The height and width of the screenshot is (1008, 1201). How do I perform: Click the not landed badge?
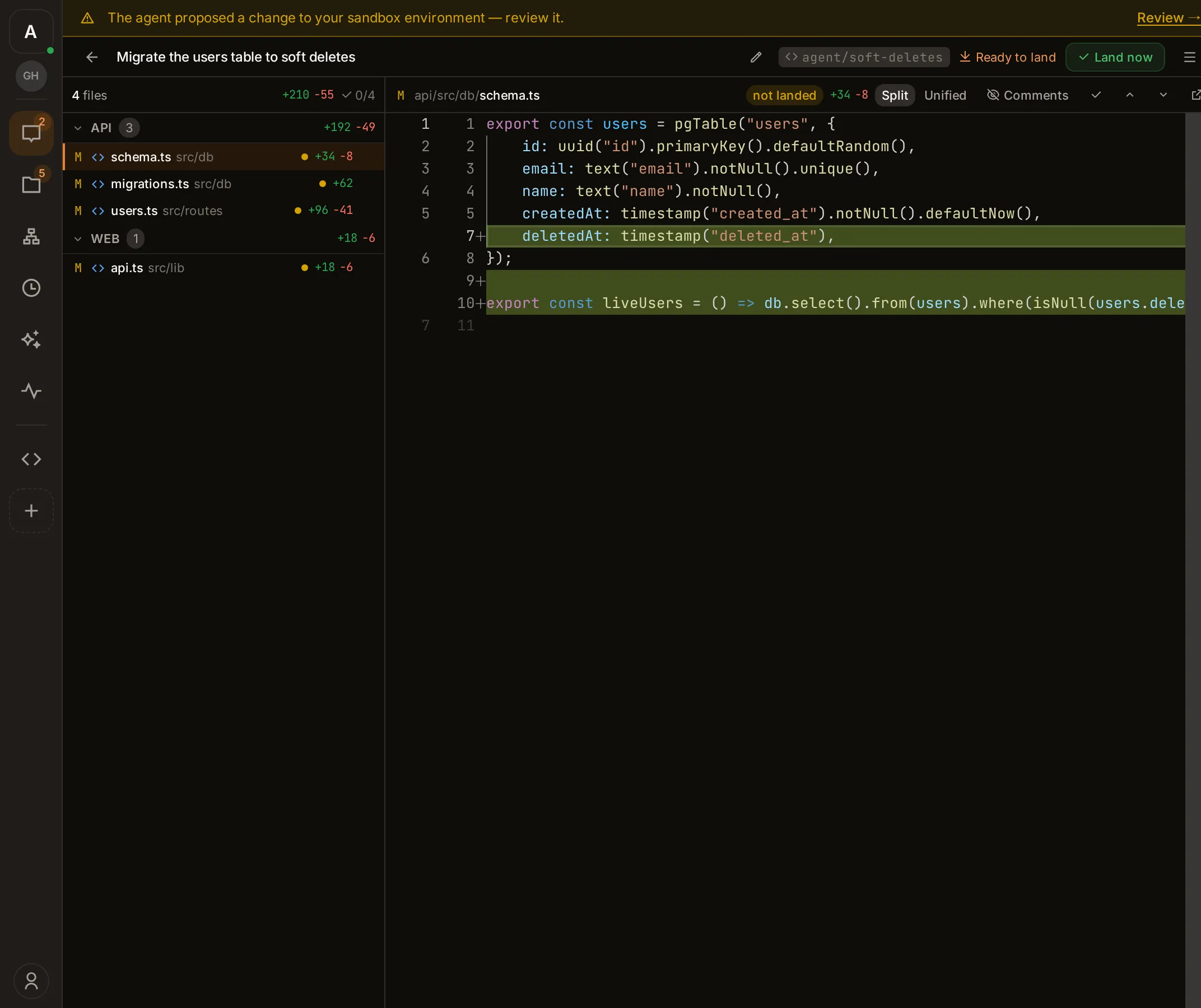pyautogui.click(x=784, y=95)
